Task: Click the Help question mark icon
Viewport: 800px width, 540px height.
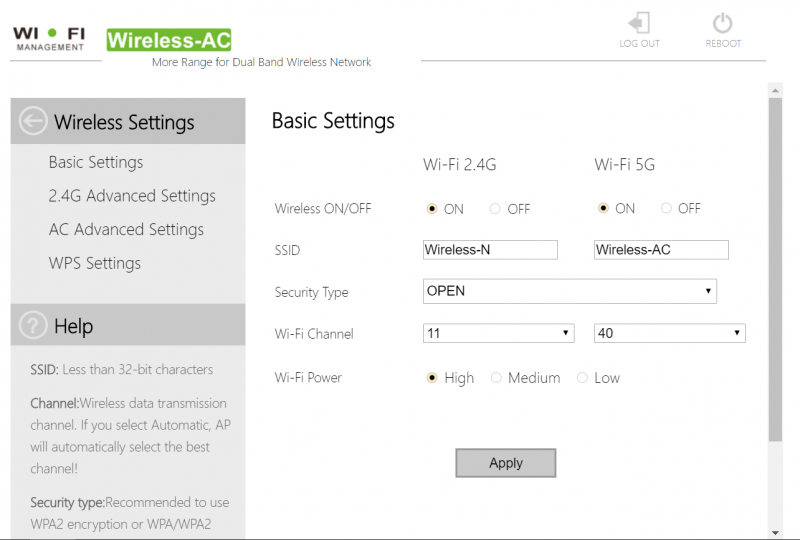Action: [33, 325]
